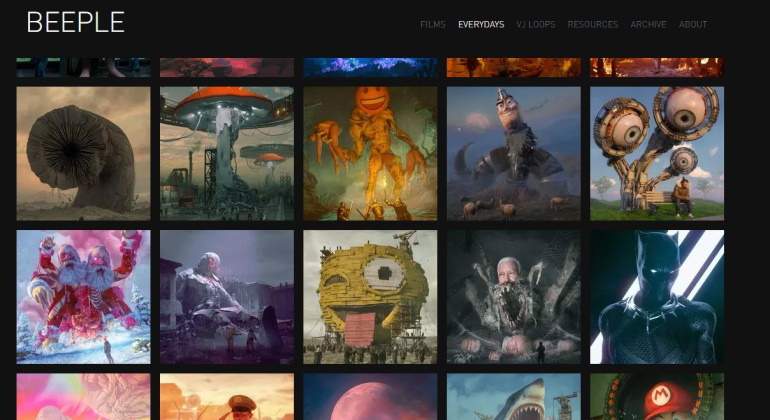Open the ARCHIVE section

648,24
